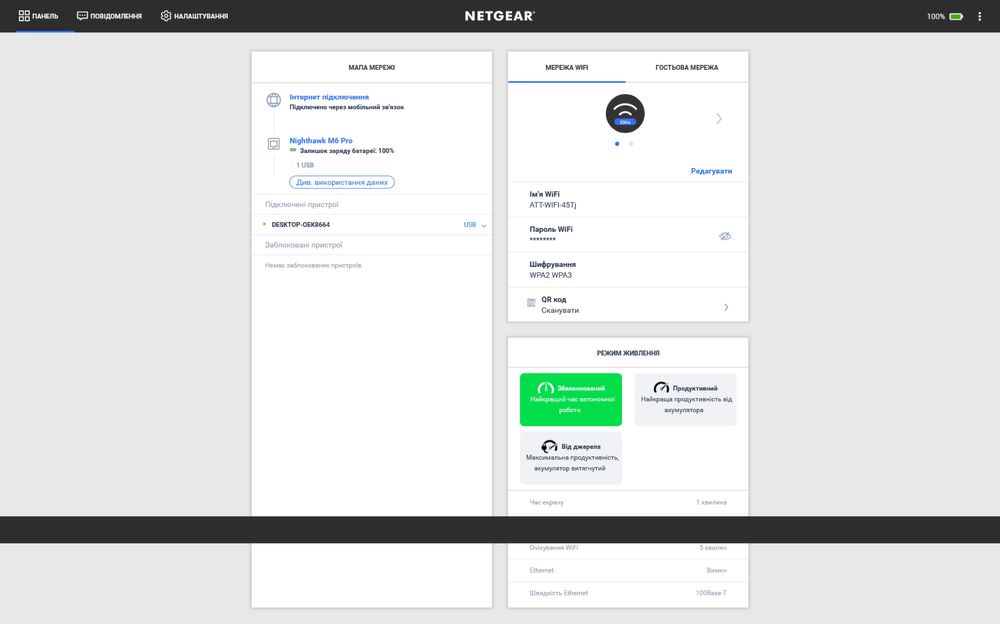Click the Ethernet Вимкн row
Screen dimensions: 1000x624
[628, 570]
